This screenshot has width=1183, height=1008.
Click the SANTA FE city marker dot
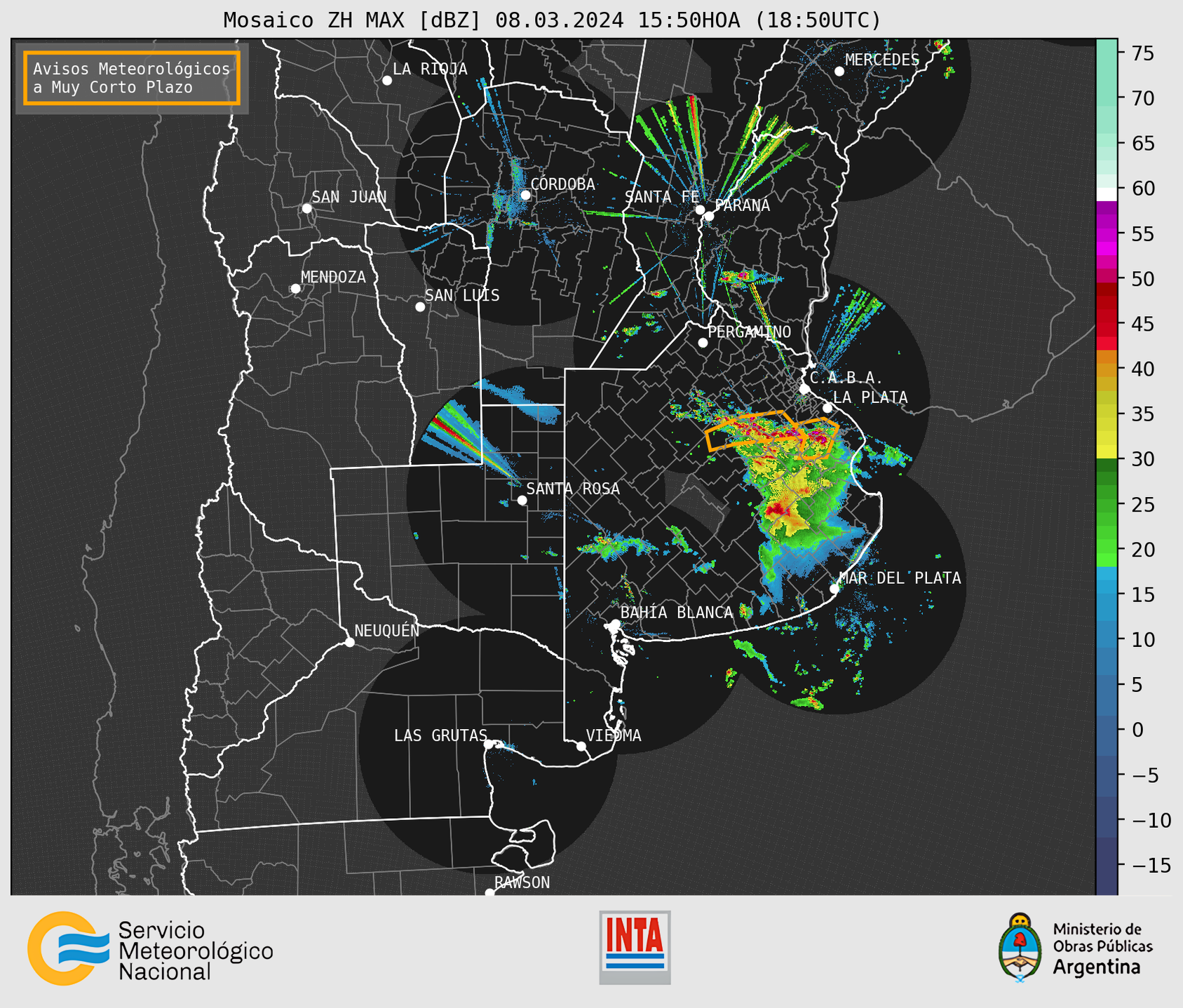(700, 210)
